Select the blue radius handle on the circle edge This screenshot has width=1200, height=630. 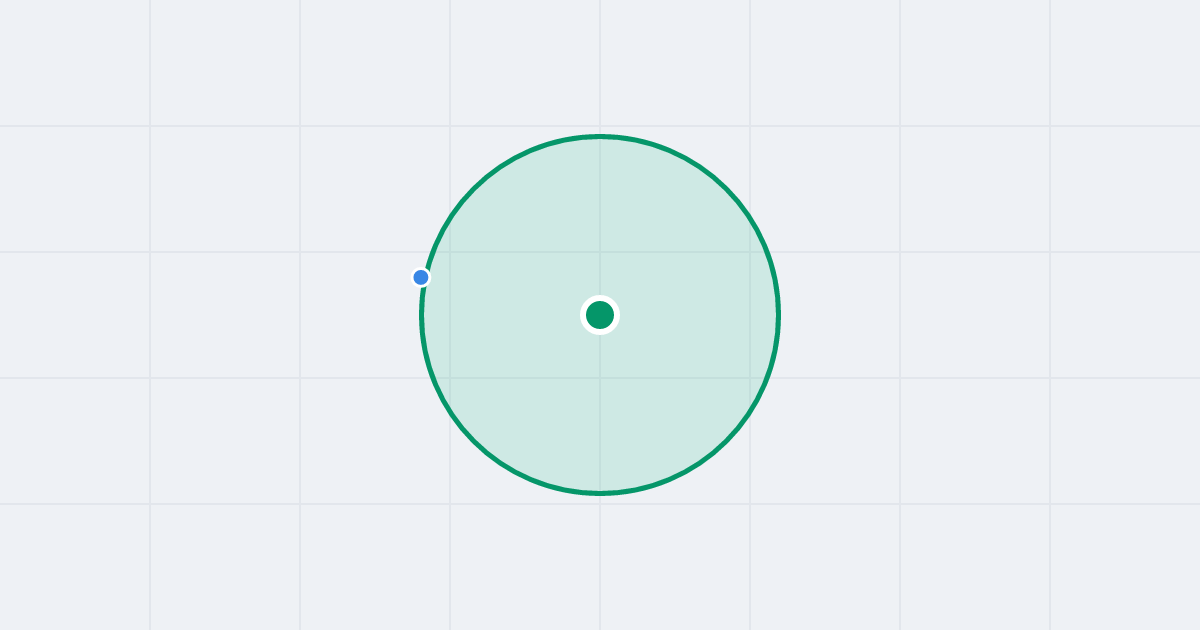tap(421, 277)
